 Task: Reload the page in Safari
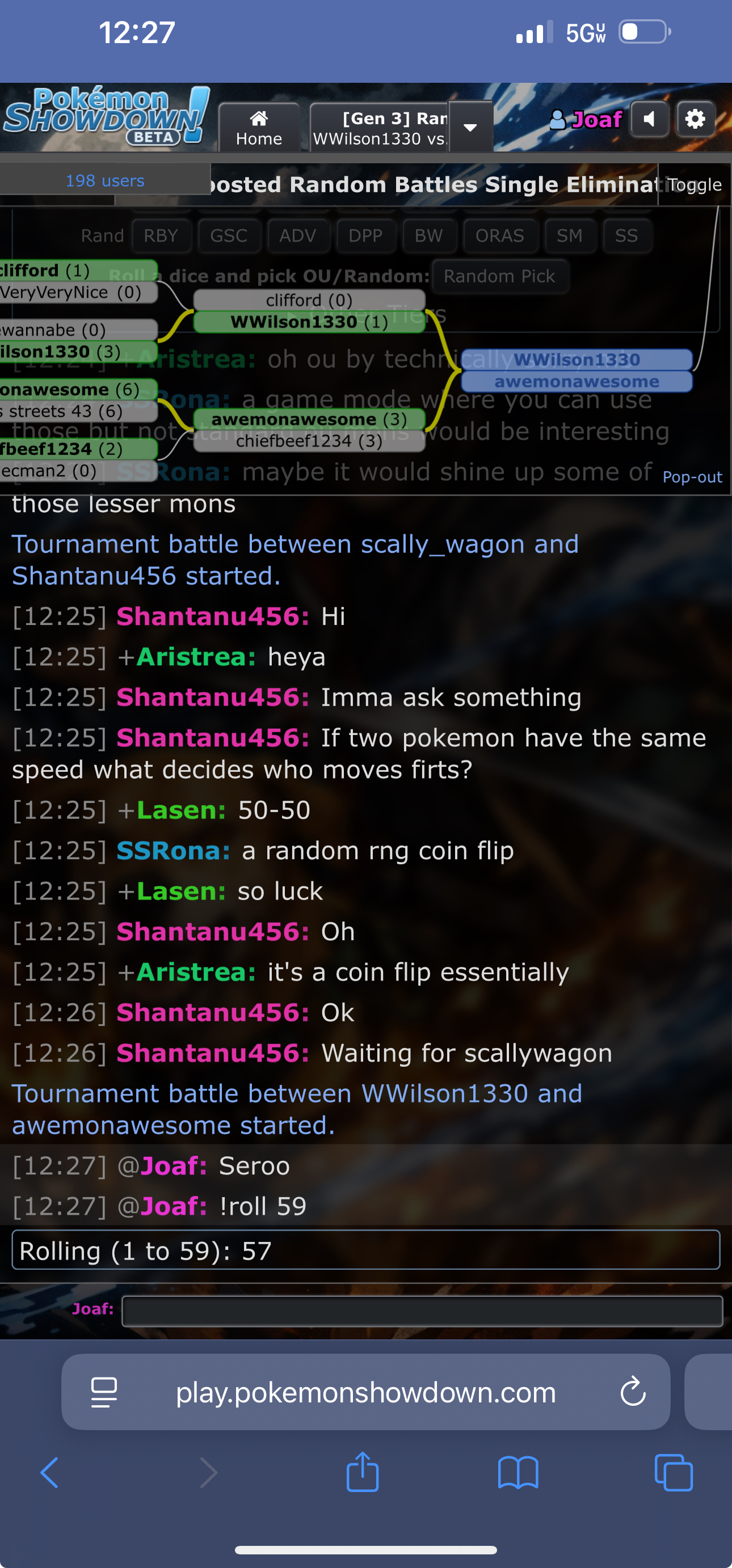(x=633, y=1392)
